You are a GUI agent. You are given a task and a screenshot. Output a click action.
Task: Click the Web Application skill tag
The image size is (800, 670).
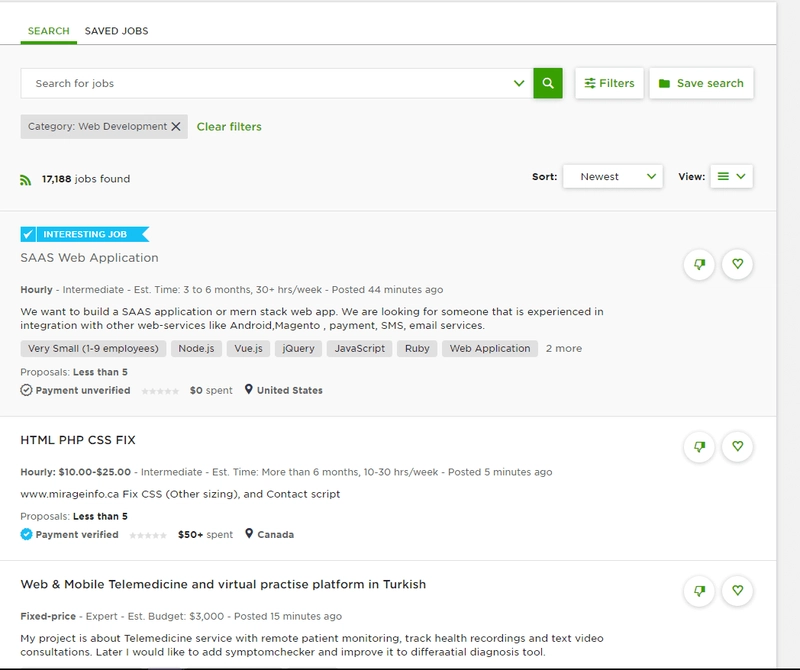[x=490, y=349]
